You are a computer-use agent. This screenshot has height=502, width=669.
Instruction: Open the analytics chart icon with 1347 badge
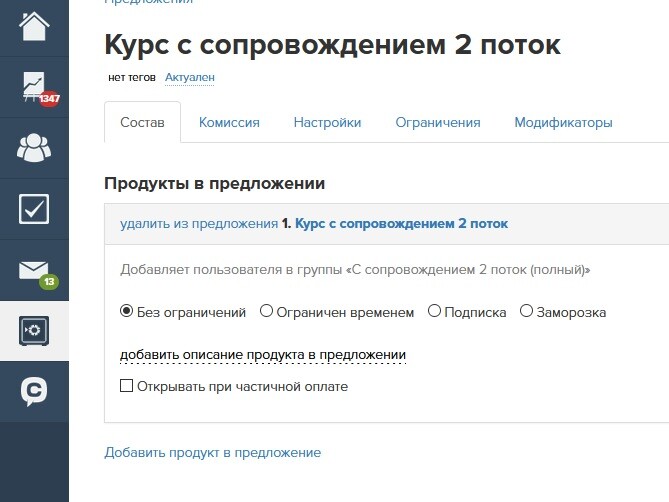click(34, 87)
